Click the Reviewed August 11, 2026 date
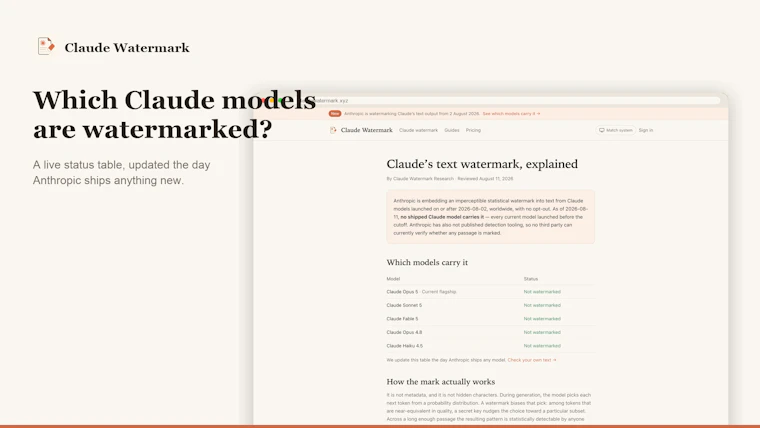 click(485, 178)
